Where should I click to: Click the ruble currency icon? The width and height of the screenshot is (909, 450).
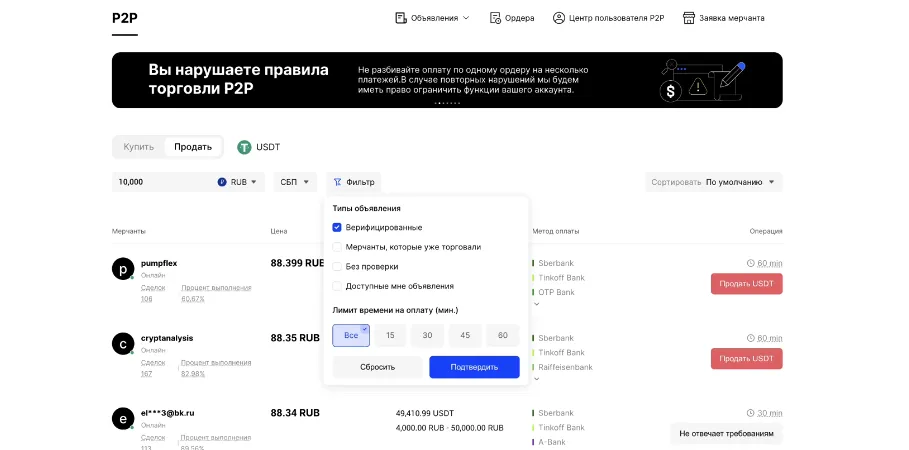coord(222,182)
